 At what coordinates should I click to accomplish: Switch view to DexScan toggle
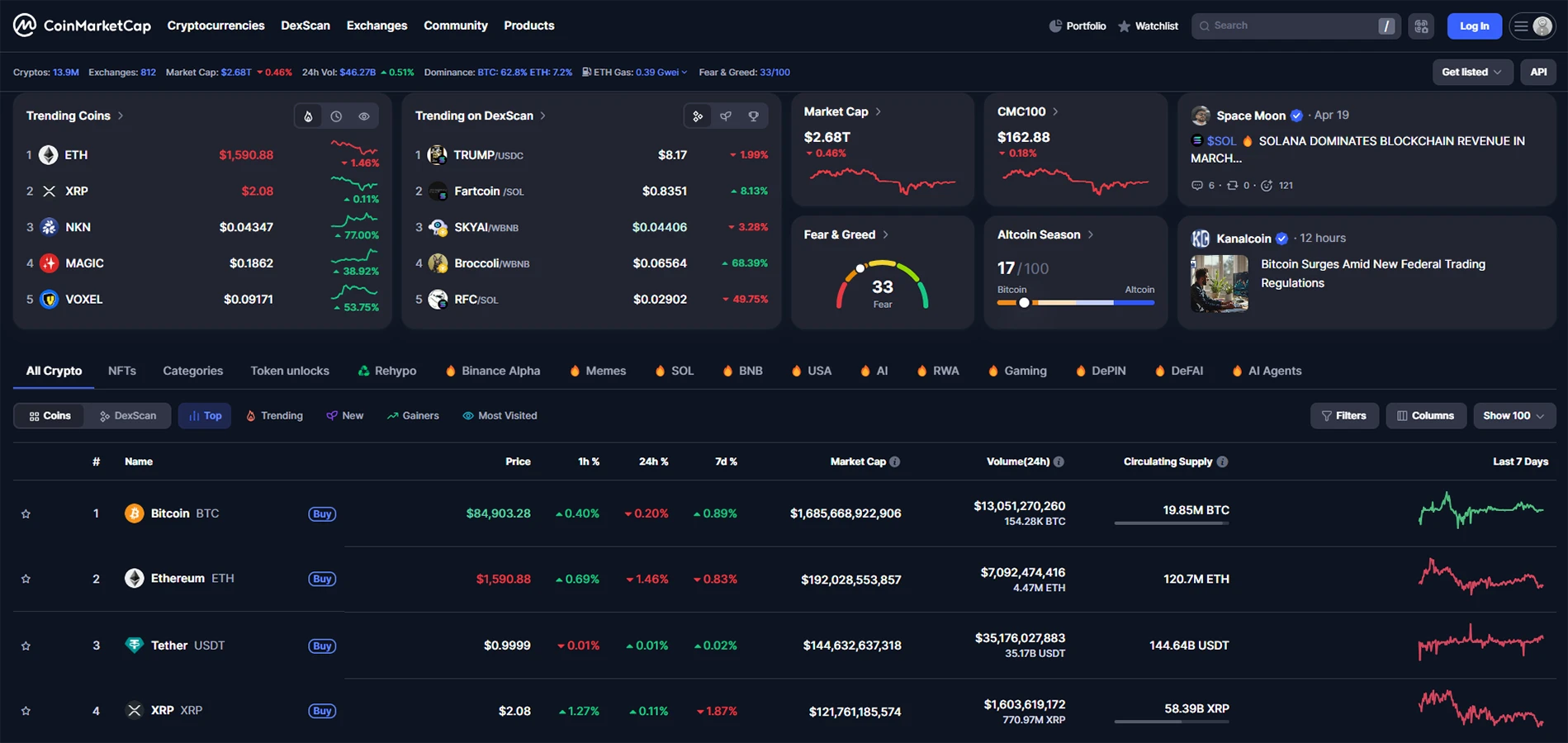coord(128,416)
